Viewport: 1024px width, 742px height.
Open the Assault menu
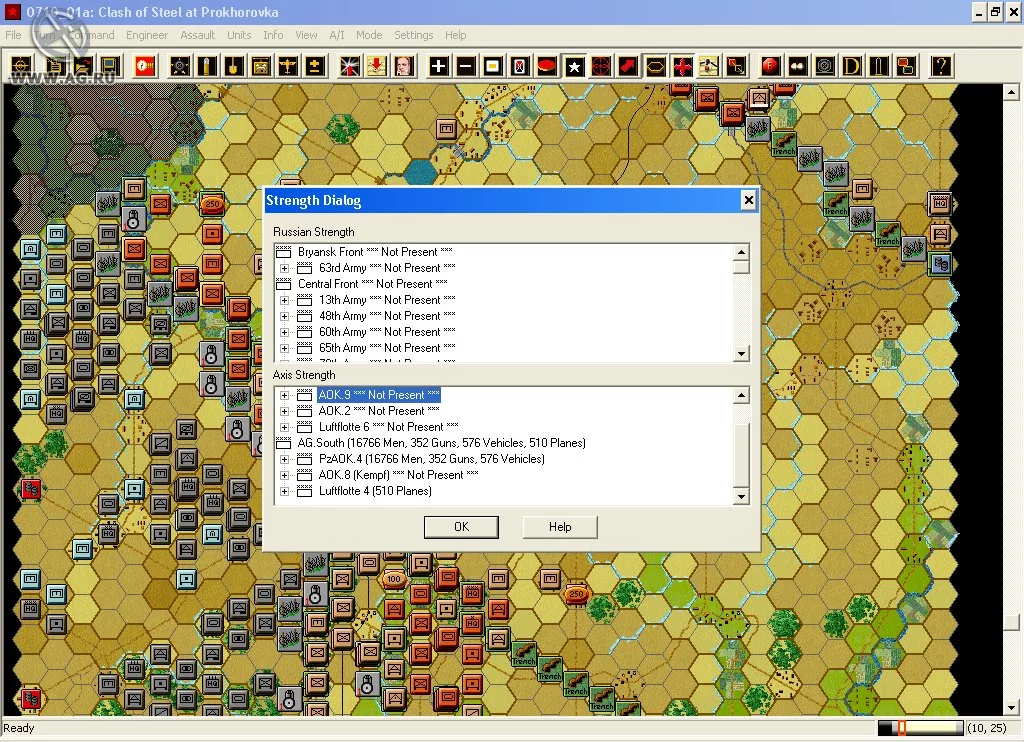(x=198, y=35)
